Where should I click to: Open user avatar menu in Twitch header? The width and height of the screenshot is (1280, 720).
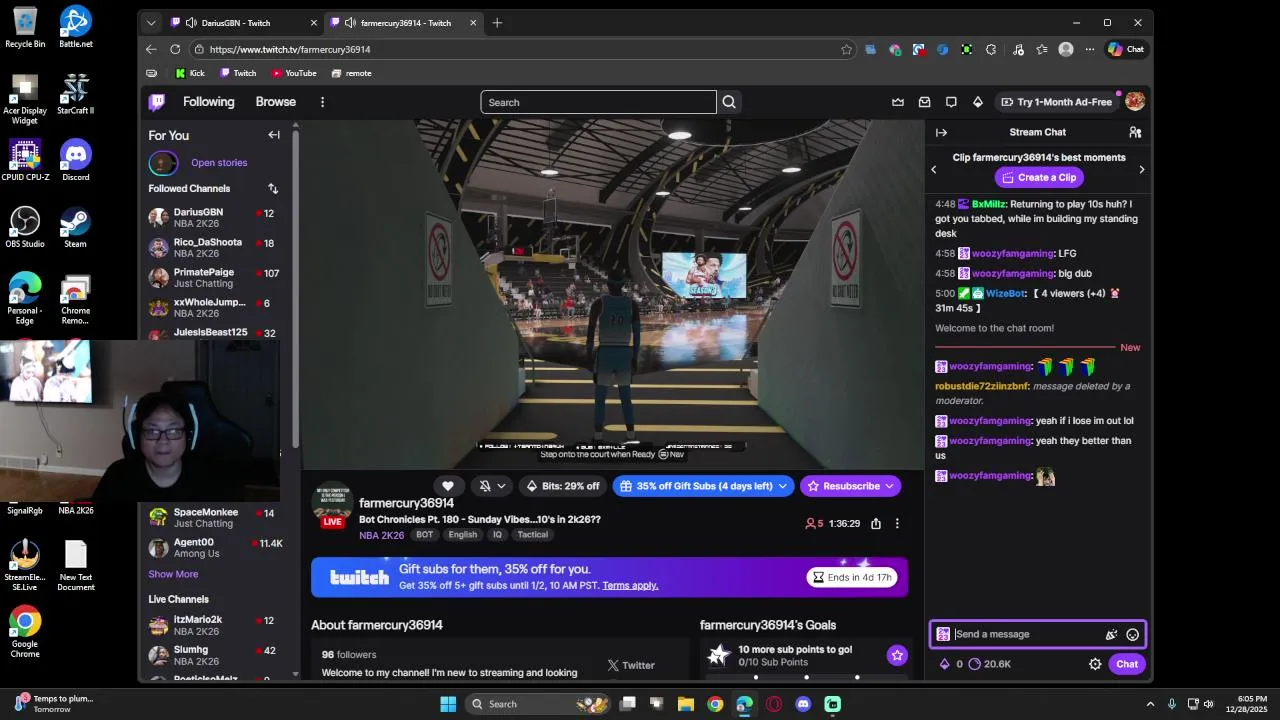click(1135, 101)
